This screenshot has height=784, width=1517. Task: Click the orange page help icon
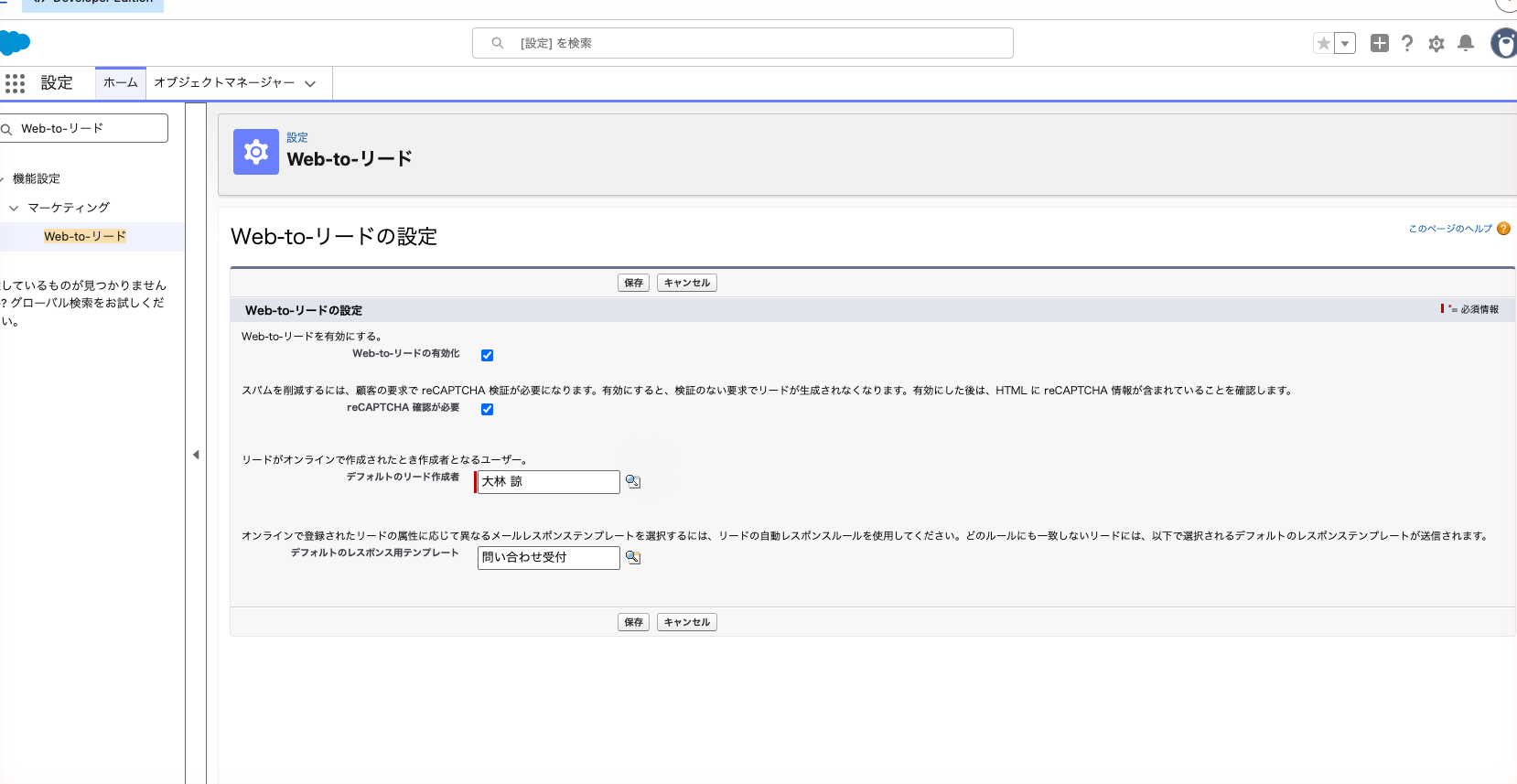[1503, 229]
